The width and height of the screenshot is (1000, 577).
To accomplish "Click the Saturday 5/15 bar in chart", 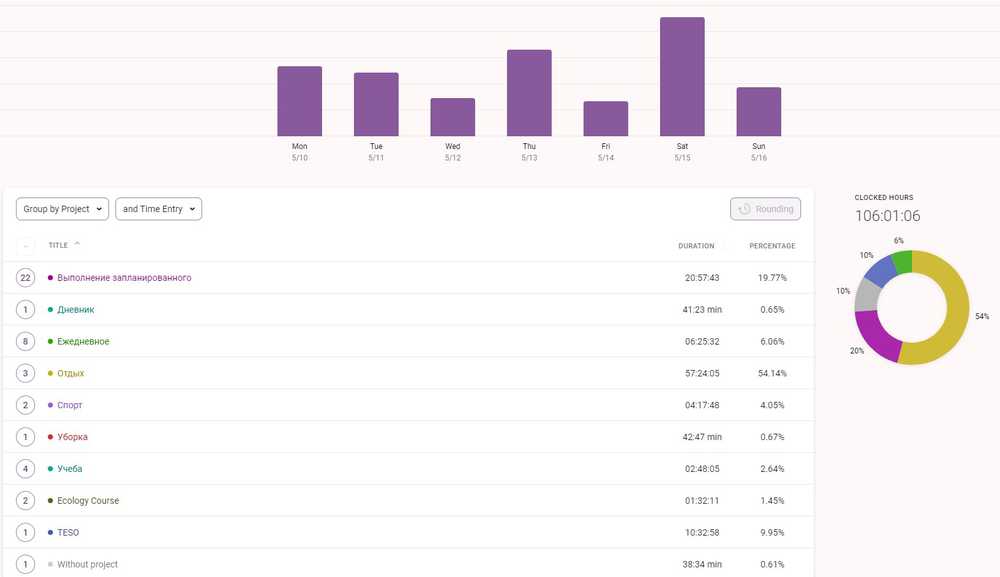I will tap(682, 77).
